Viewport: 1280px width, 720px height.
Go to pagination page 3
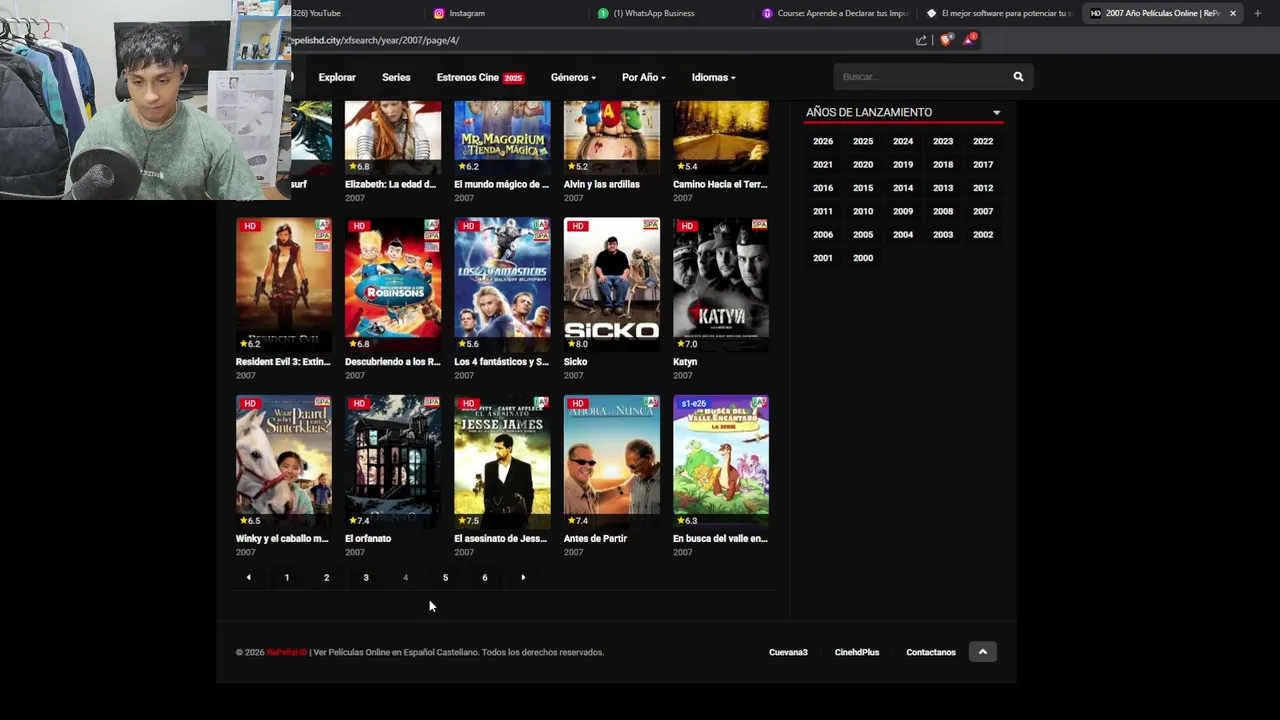click(366, 577)
